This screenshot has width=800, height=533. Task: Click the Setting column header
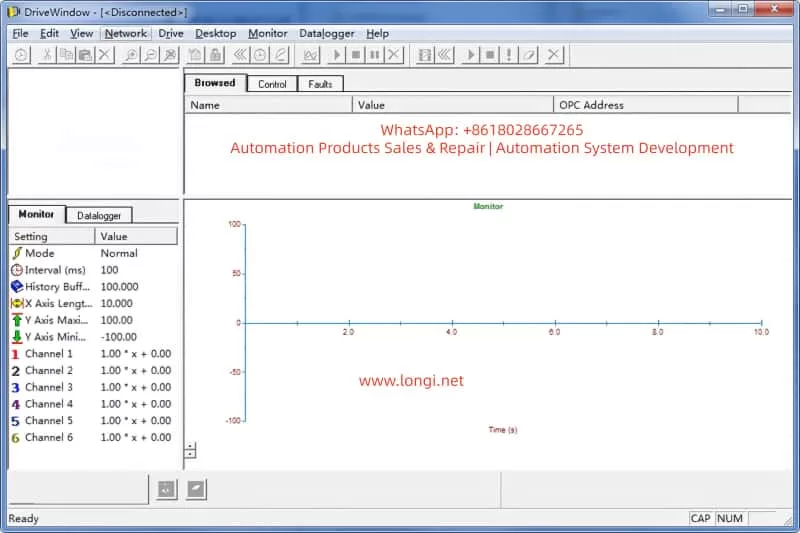52,237
